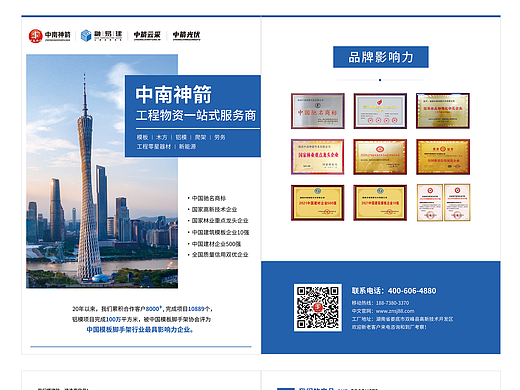Click the 10889 completed projects figure
Viewport: 520px width, 390px height.
click(196, 309)
